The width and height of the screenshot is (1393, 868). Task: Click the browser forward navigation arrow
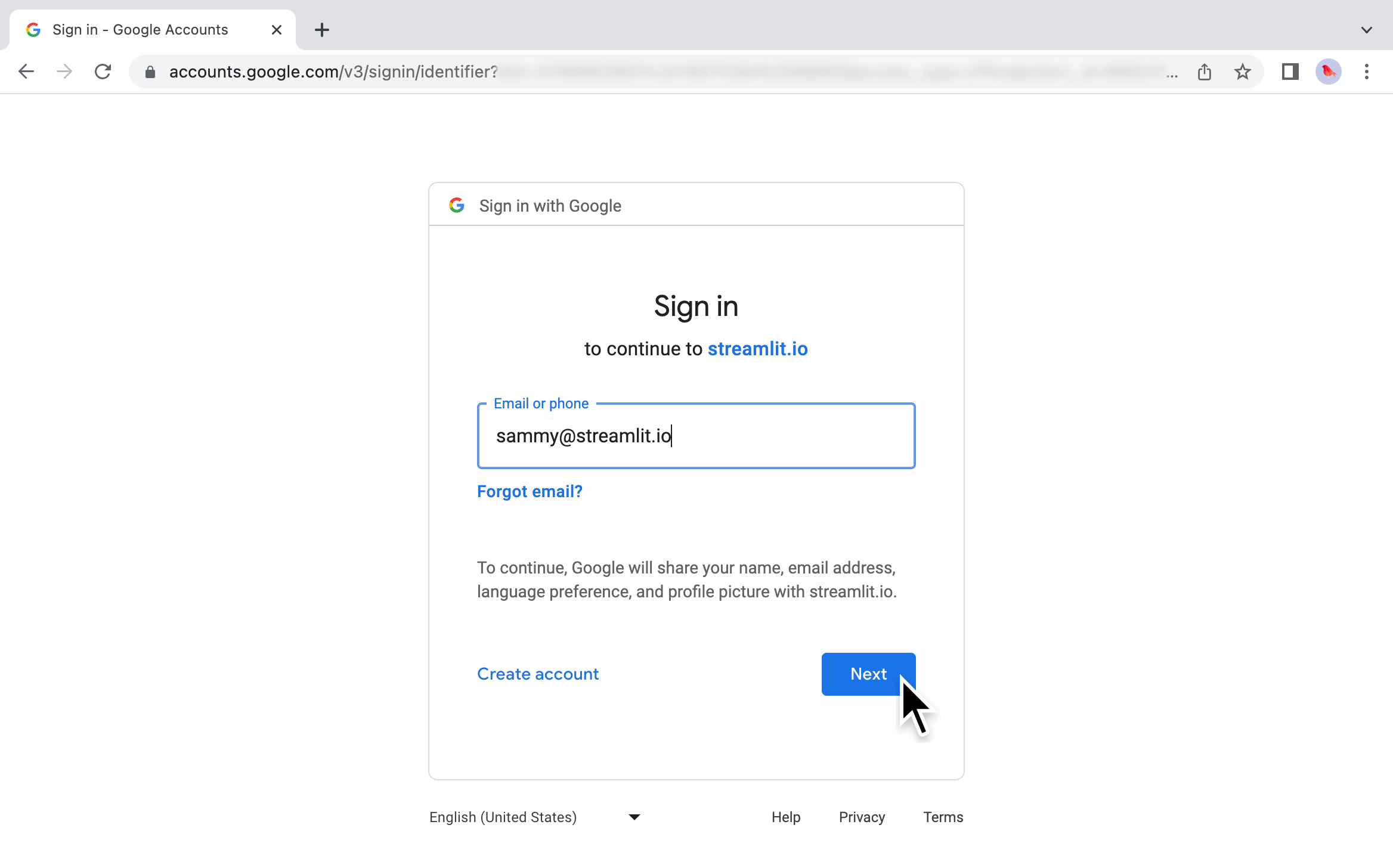click(x=62, y=71)
